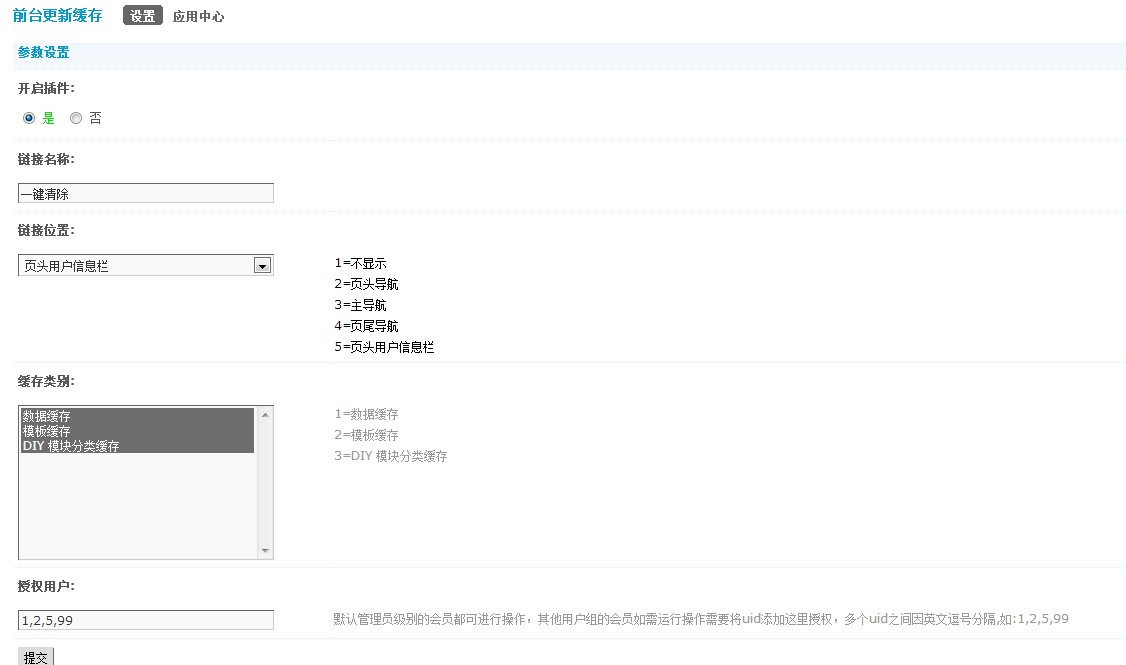Select 模板缓存 in the cache type list
The width and height of the screenshot is (1126, 665).
tap(47, 431)
